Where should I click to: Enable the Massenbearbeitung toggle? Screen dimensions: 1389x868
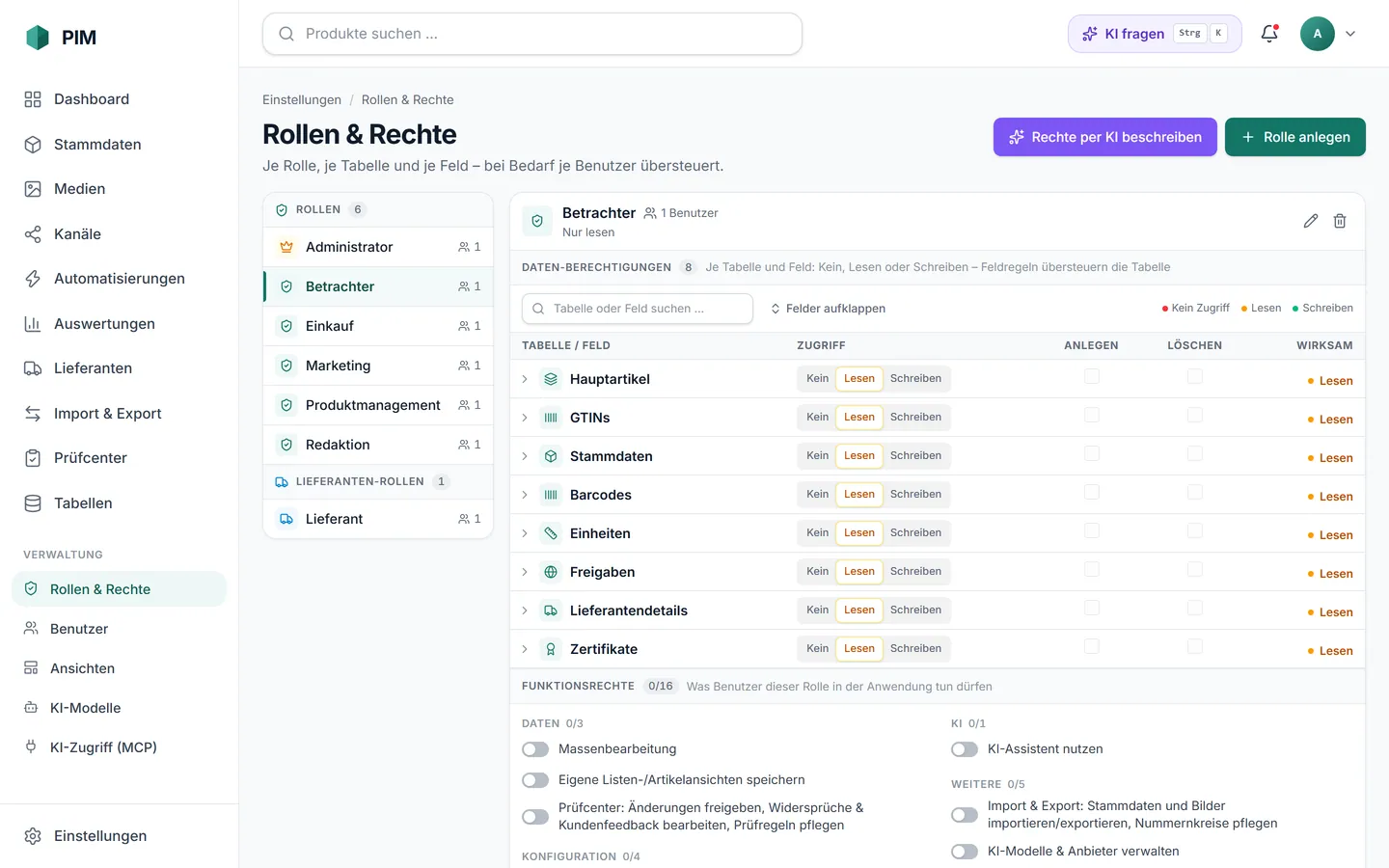pyautogui.click(x=535, y=749)
